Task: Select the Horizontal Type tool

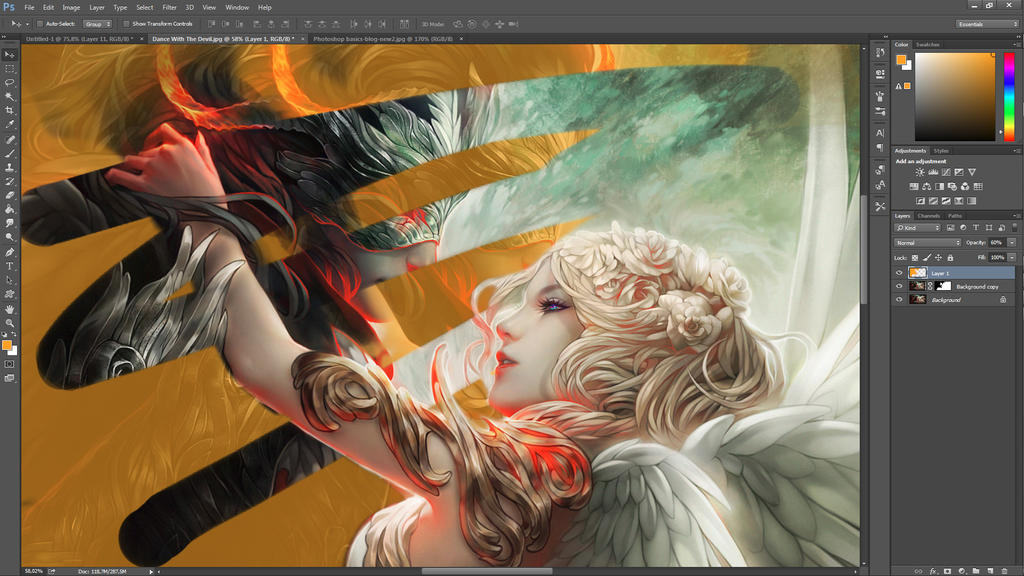Action: pos(9,266)
